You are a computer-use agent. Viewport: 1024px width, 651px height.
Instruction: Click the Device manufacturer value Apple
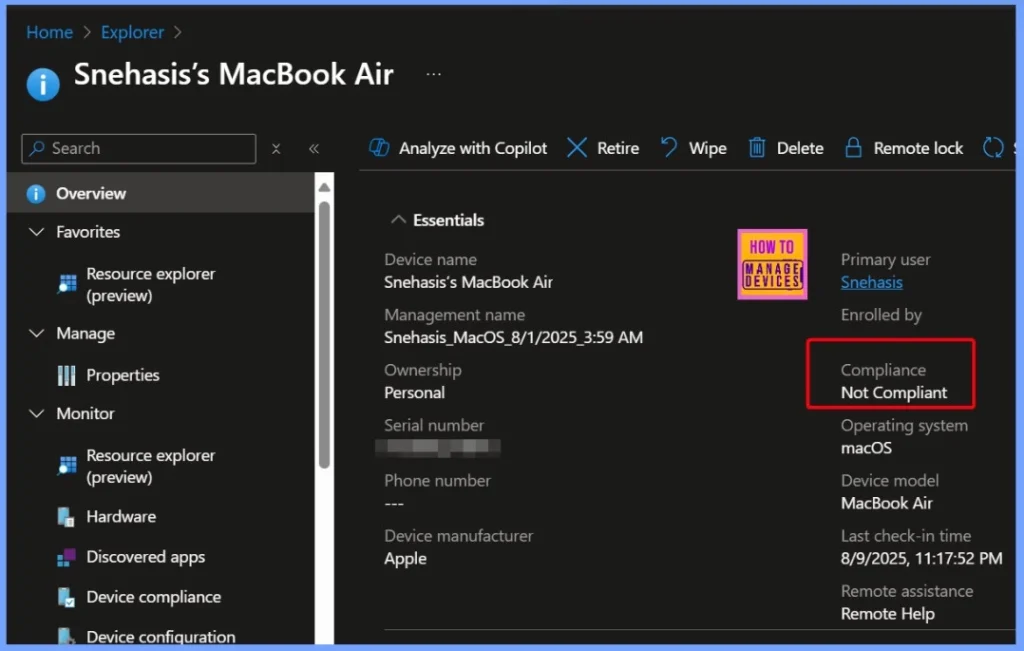[406, 559]
